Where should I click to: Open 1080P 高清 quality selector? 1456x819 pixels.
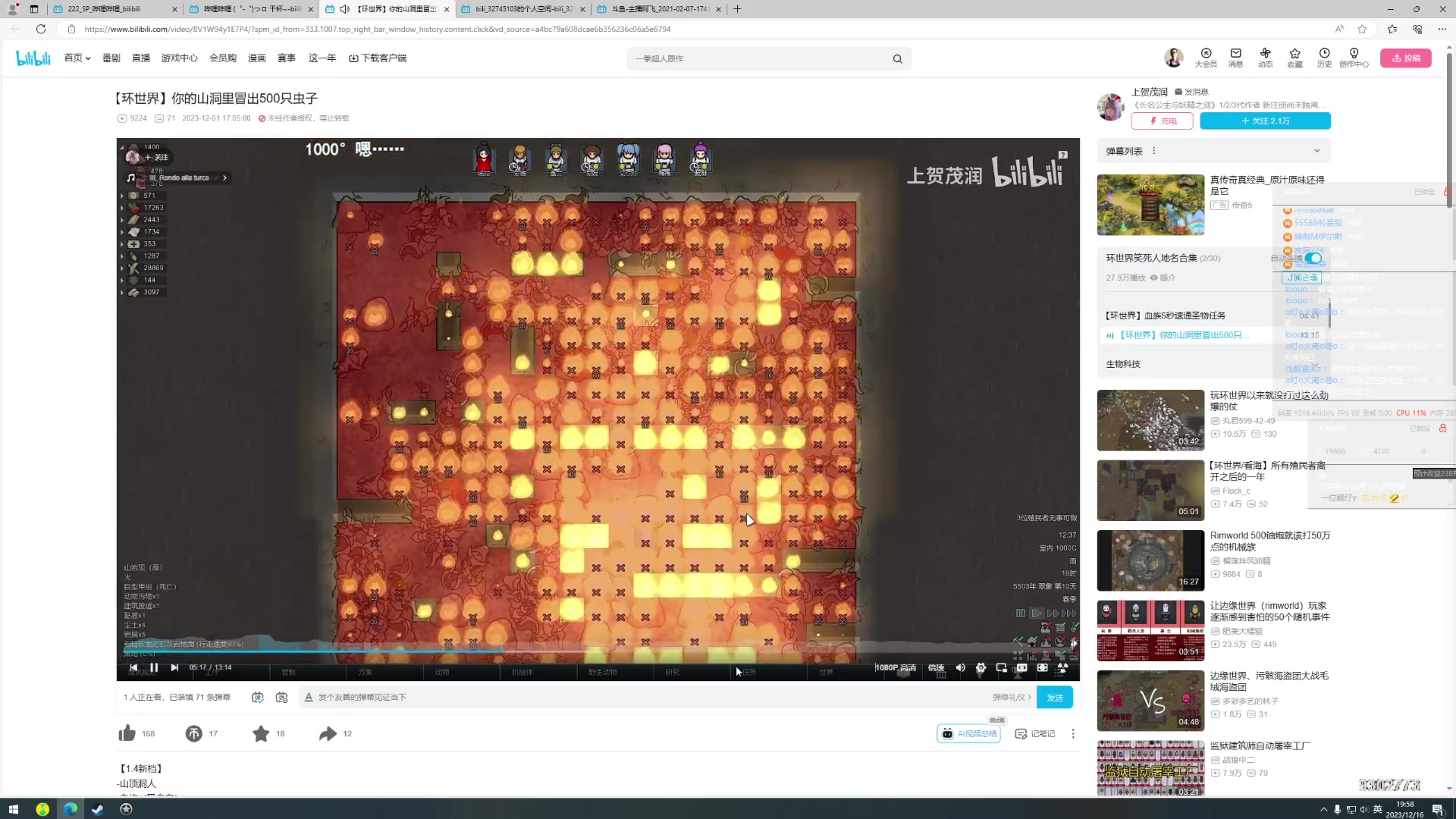click(895, 667)
